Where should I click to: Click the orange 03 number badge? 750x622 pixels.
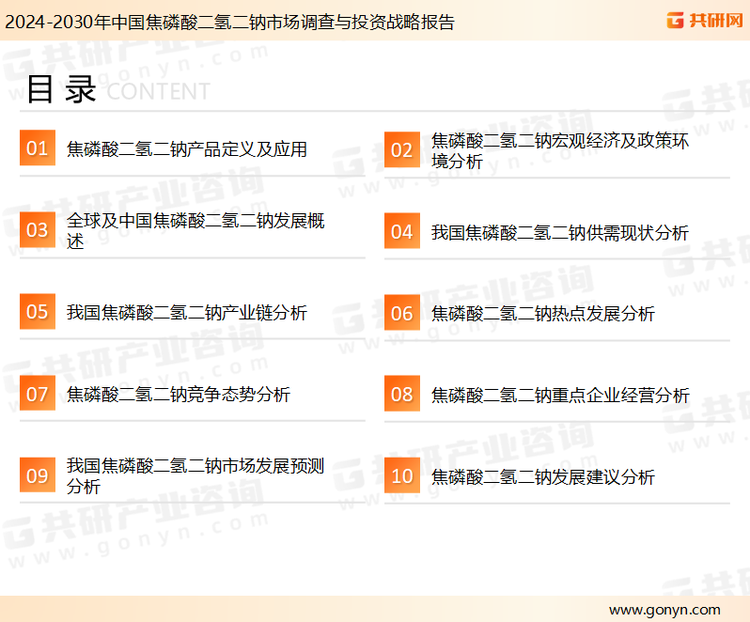(x=37, y=230)
